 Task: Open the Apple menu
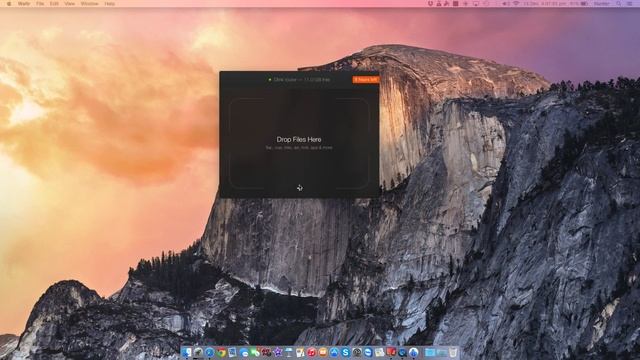pyautogui.click(x=9, y=4)
